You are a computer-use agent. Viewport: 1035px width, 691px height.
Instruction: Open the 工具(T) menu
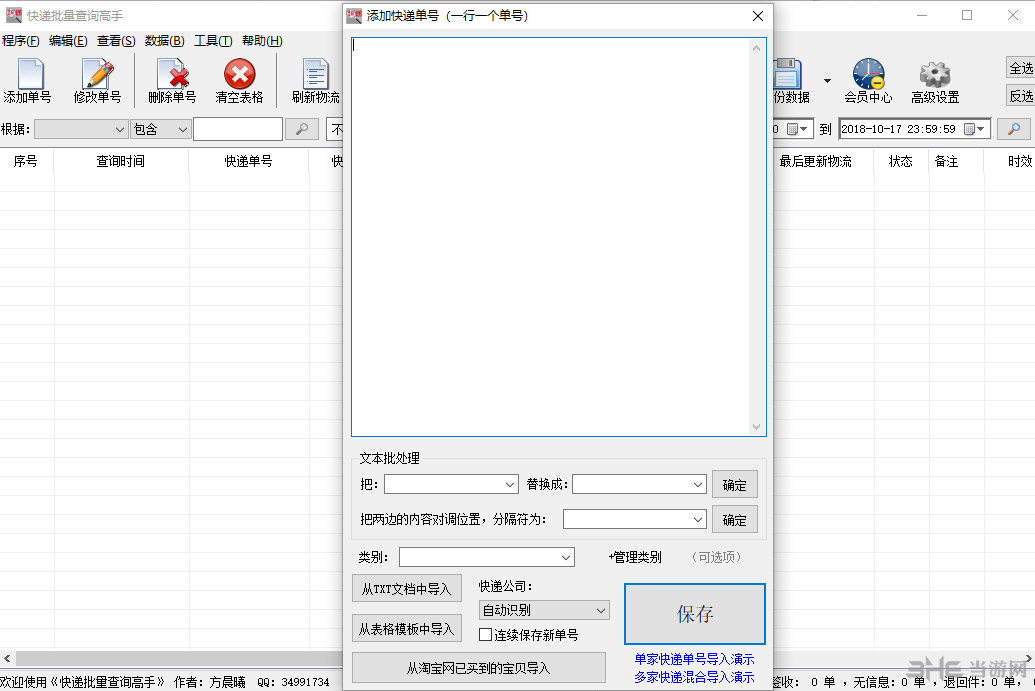213,41
